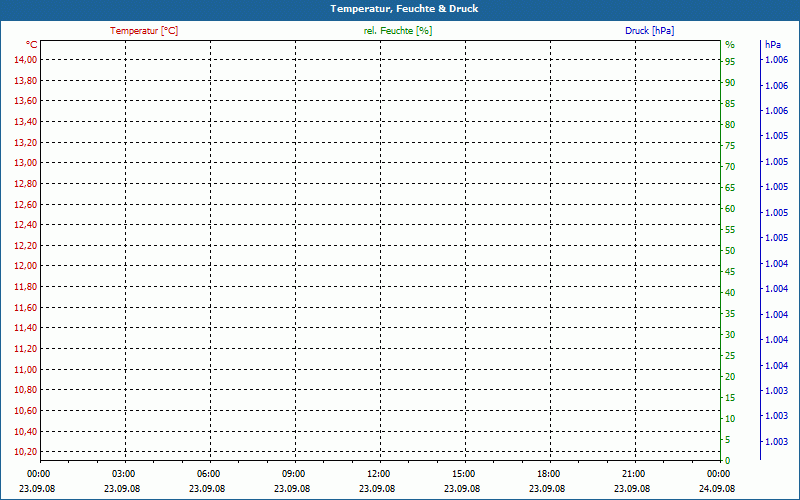
Task: Click the 90 value on humidity axis
Action: (x=730, y=83)
